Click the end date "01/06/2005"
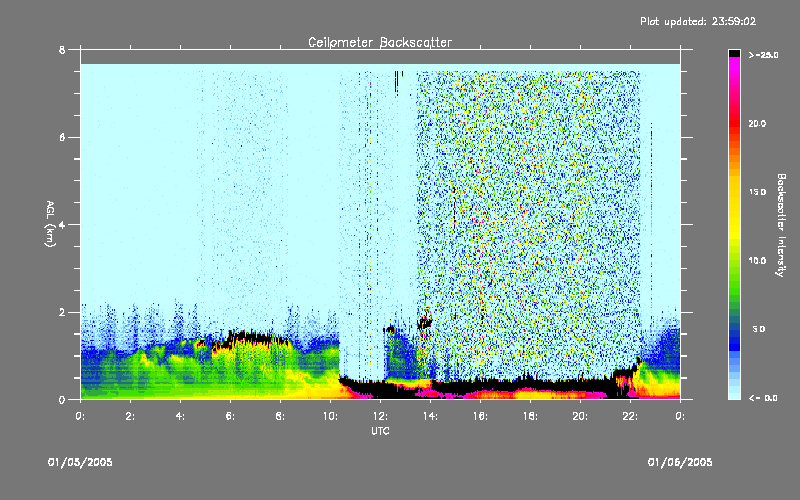The width and height of the screenshot is (800, 500). pos(680,462)
